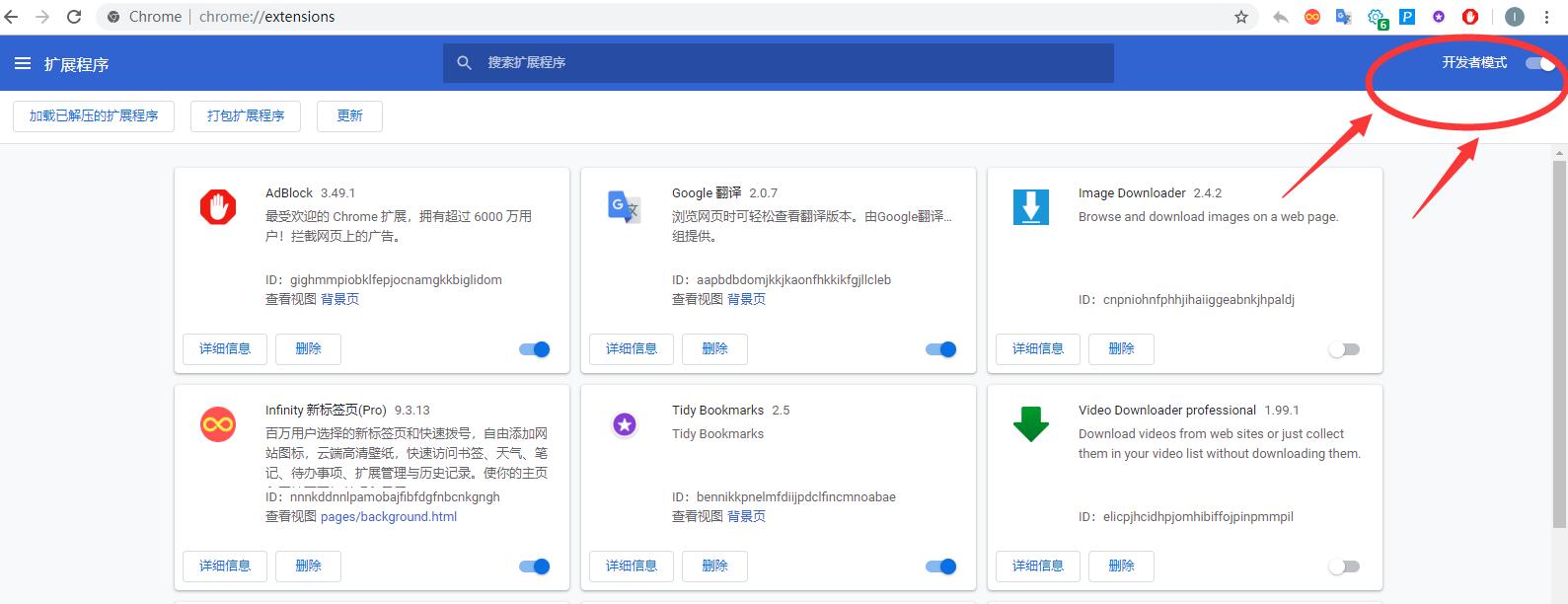The image size is (1568, 604).
Task: Enable the Image Downloader extension
Action: click(1344, 349)
